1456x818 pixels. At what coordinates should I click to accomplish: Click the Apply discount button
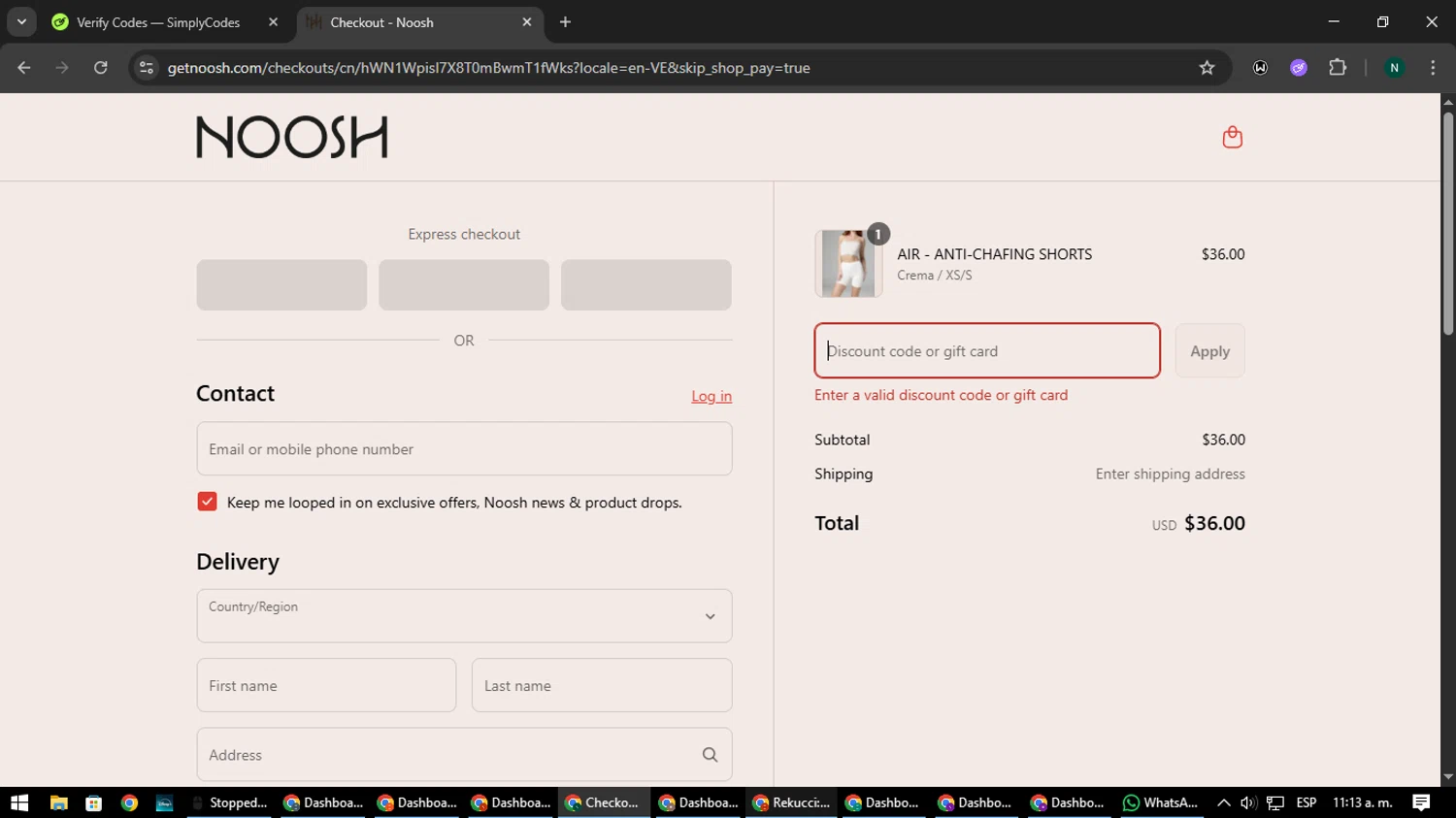(1209, 351)
